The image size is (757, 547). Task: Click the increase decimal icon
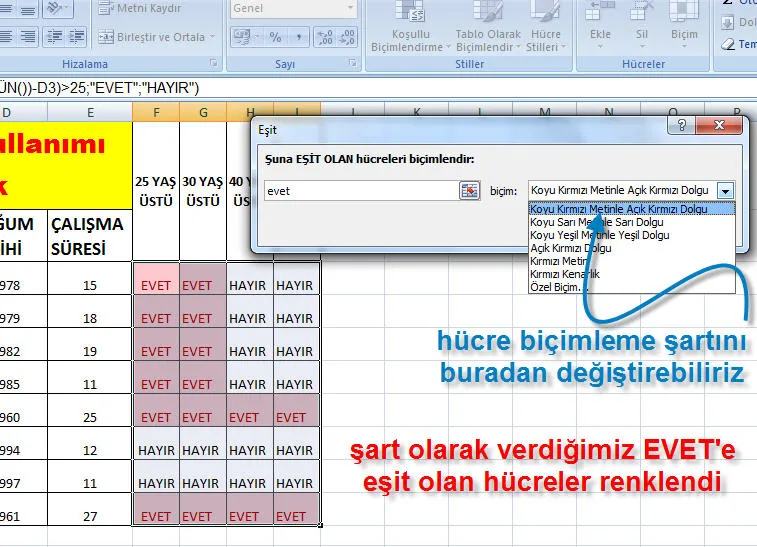coord(322,38)
